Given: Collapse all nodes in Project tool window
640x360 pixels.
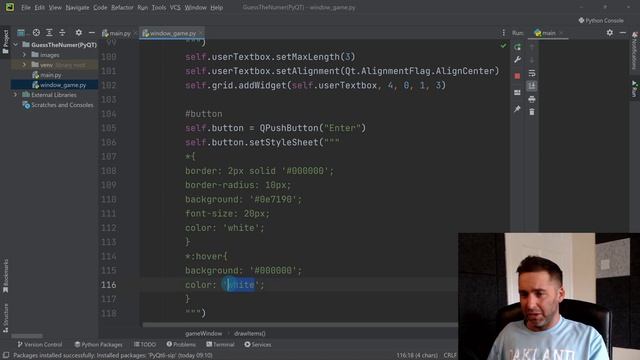Looking at the screenshot, I should 62,33.
